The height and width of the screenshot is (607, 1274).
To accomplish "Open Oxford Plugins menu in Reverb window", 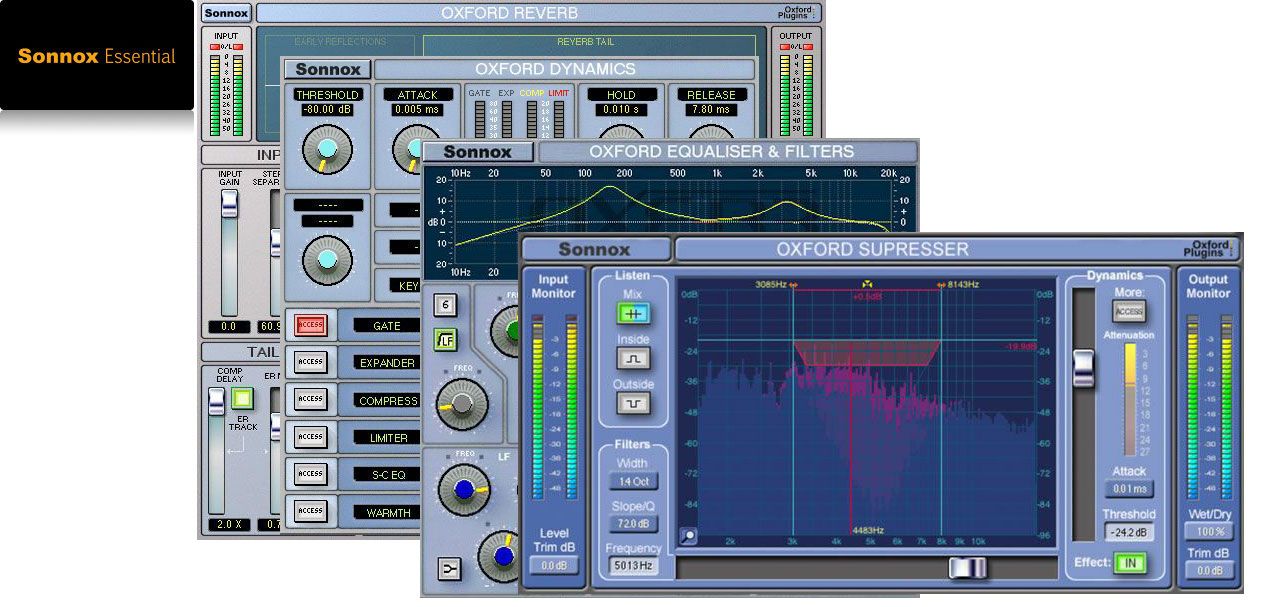I will click(797, 12).
